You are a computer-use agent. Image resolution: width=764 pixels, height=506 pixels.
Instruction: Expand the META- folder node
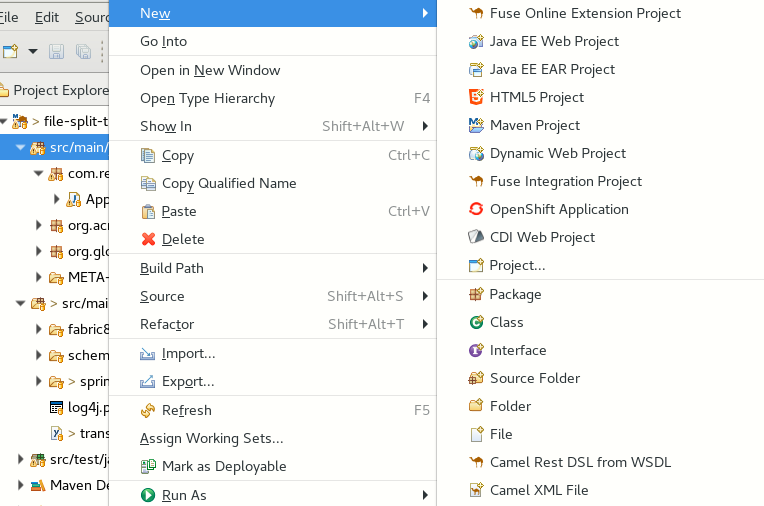tap(38, 277)
